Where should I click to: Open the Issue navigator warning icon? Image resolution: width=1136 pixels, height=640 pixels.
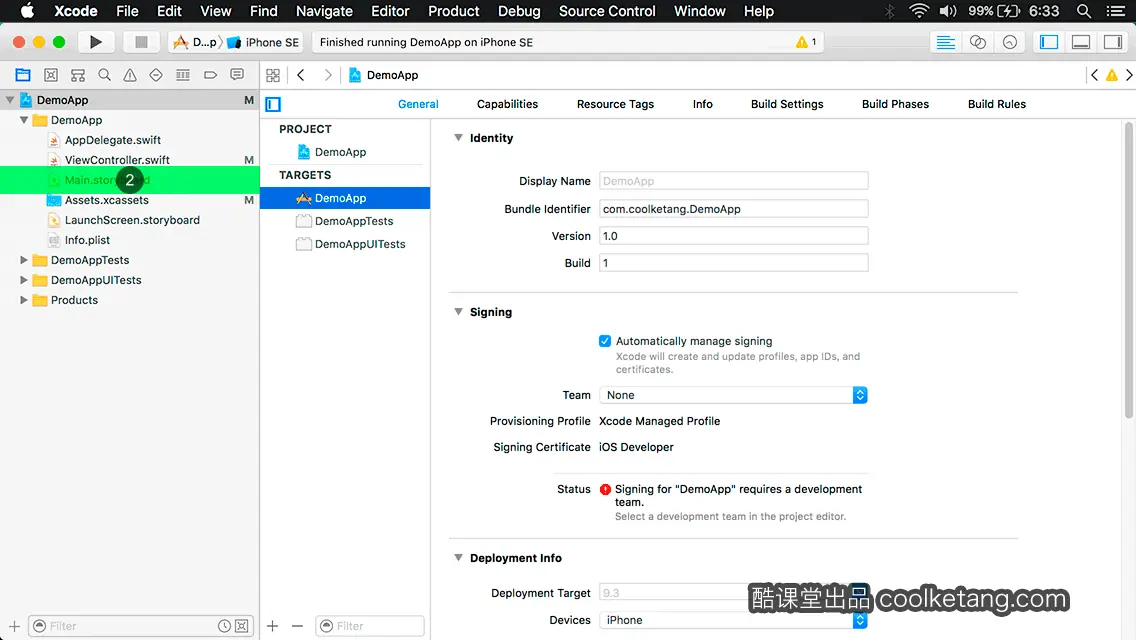click(x=130, y=75)
